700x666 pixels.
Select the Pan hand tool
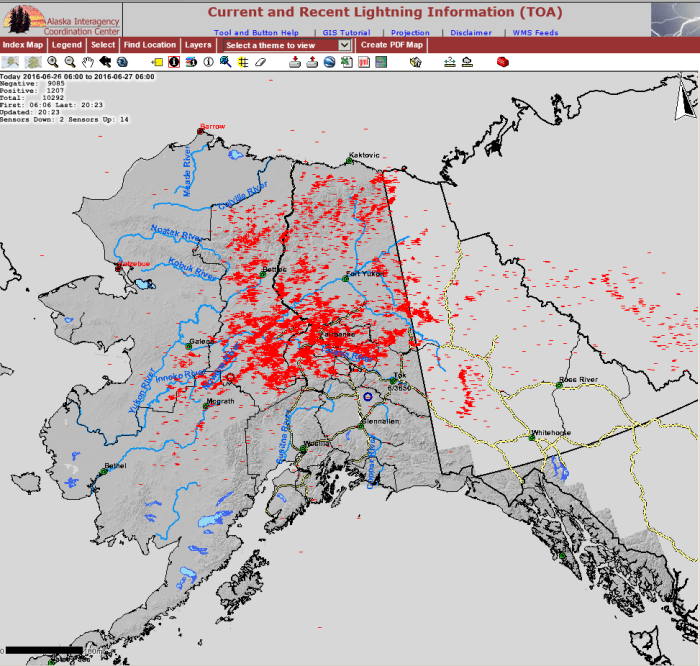[88, 62]
